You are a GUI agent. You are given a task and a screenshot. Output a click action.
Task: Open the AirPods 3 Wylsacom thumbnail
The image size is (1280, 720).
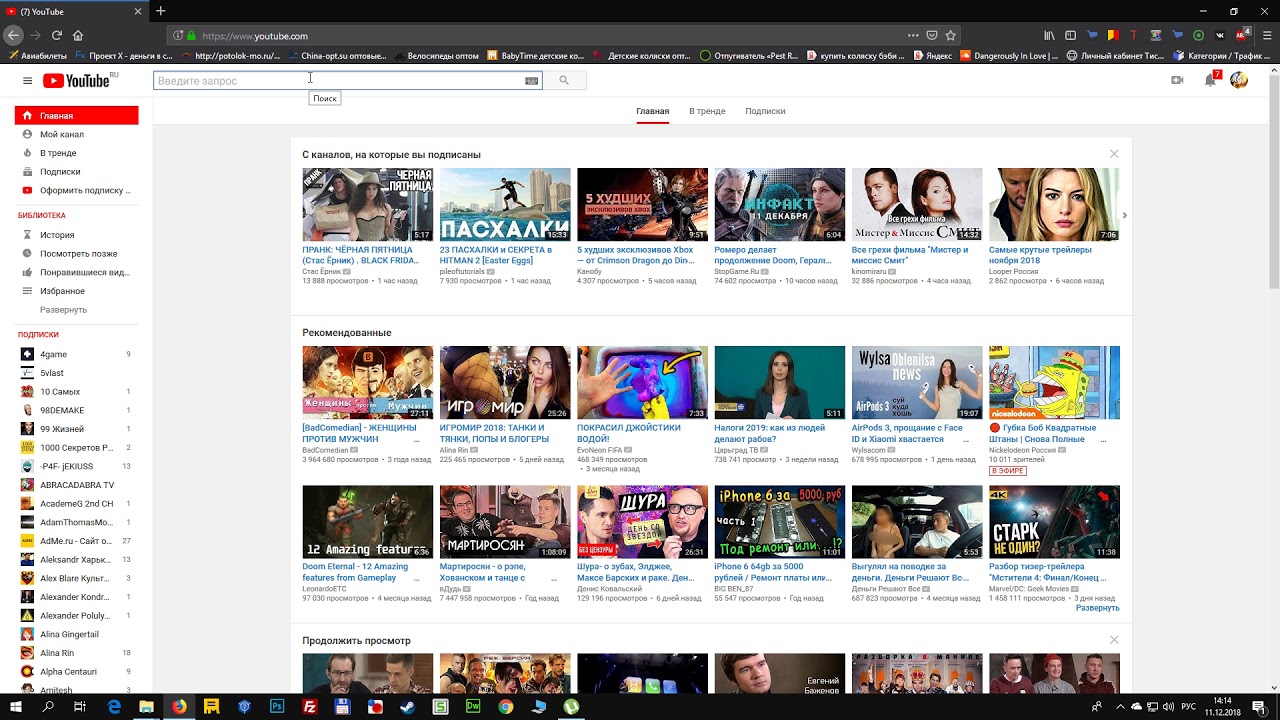[x=917, y=383]
